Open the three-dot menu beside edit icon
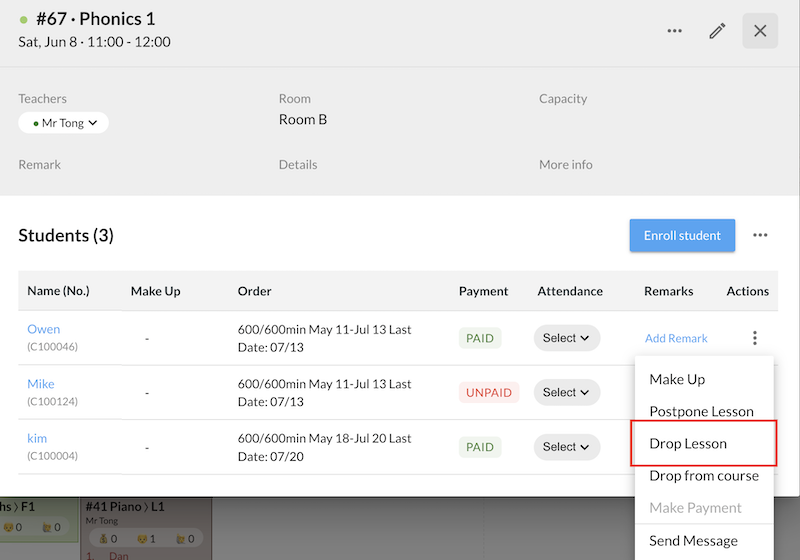 pos(675,31)
